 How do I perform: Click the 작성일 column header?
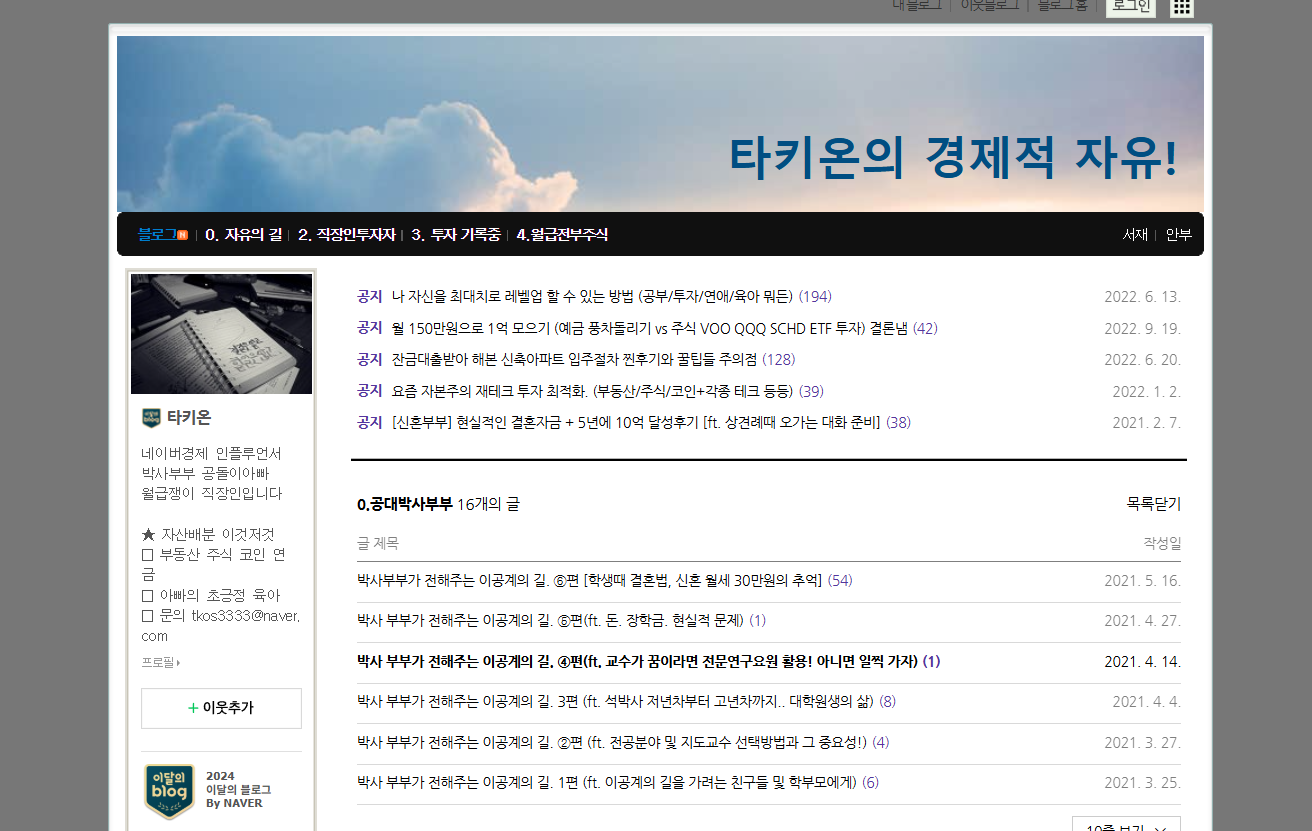click(1162, 544)
